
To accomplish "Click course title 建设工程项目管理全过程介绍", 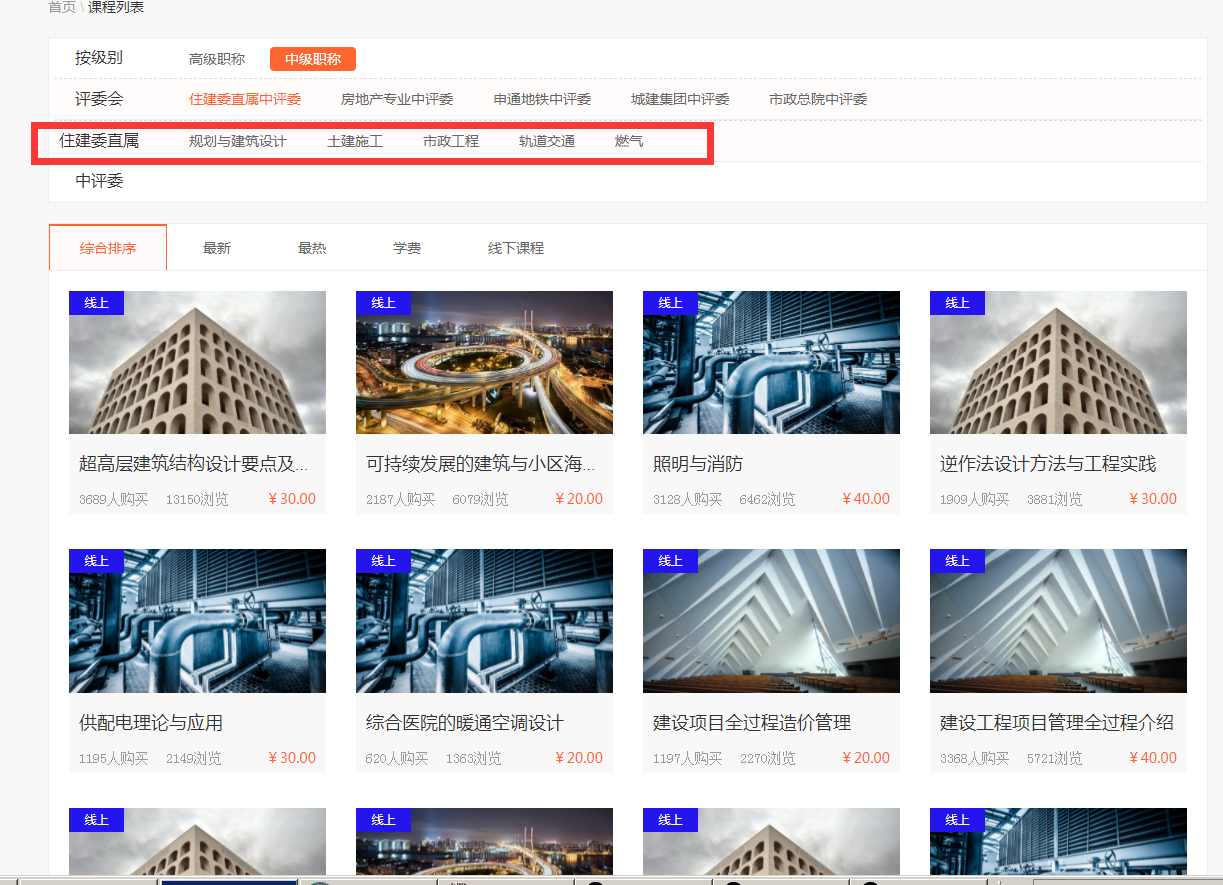I will (x=1057, y=723).
